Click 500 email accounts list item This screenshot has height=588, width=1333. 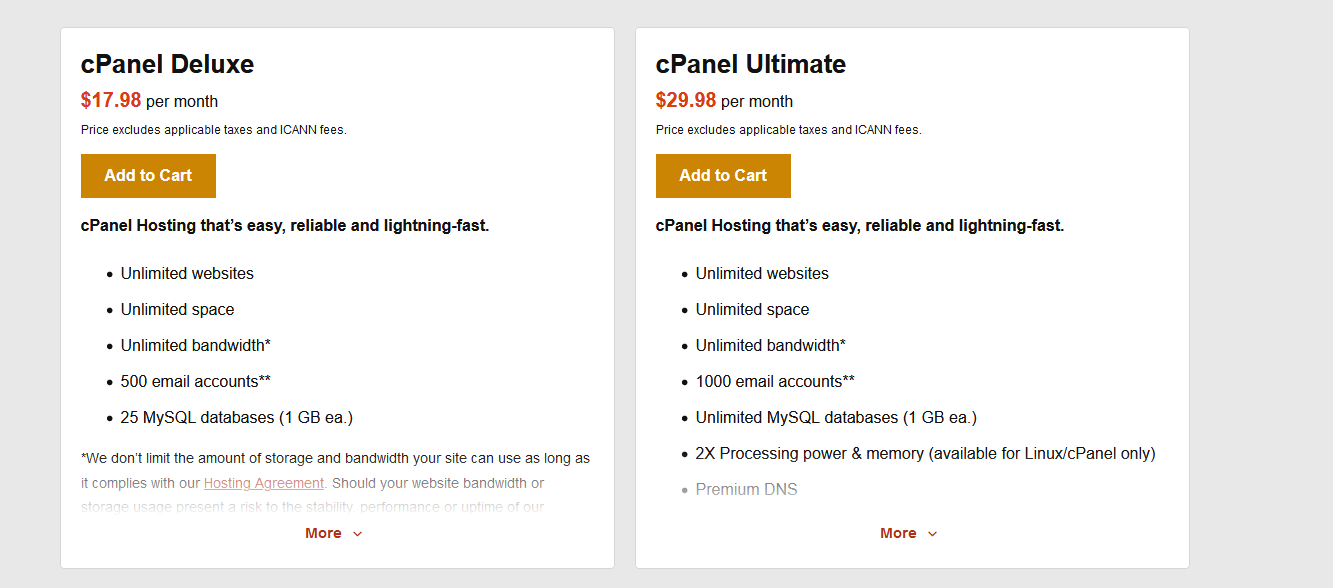(x=196, y=381)
